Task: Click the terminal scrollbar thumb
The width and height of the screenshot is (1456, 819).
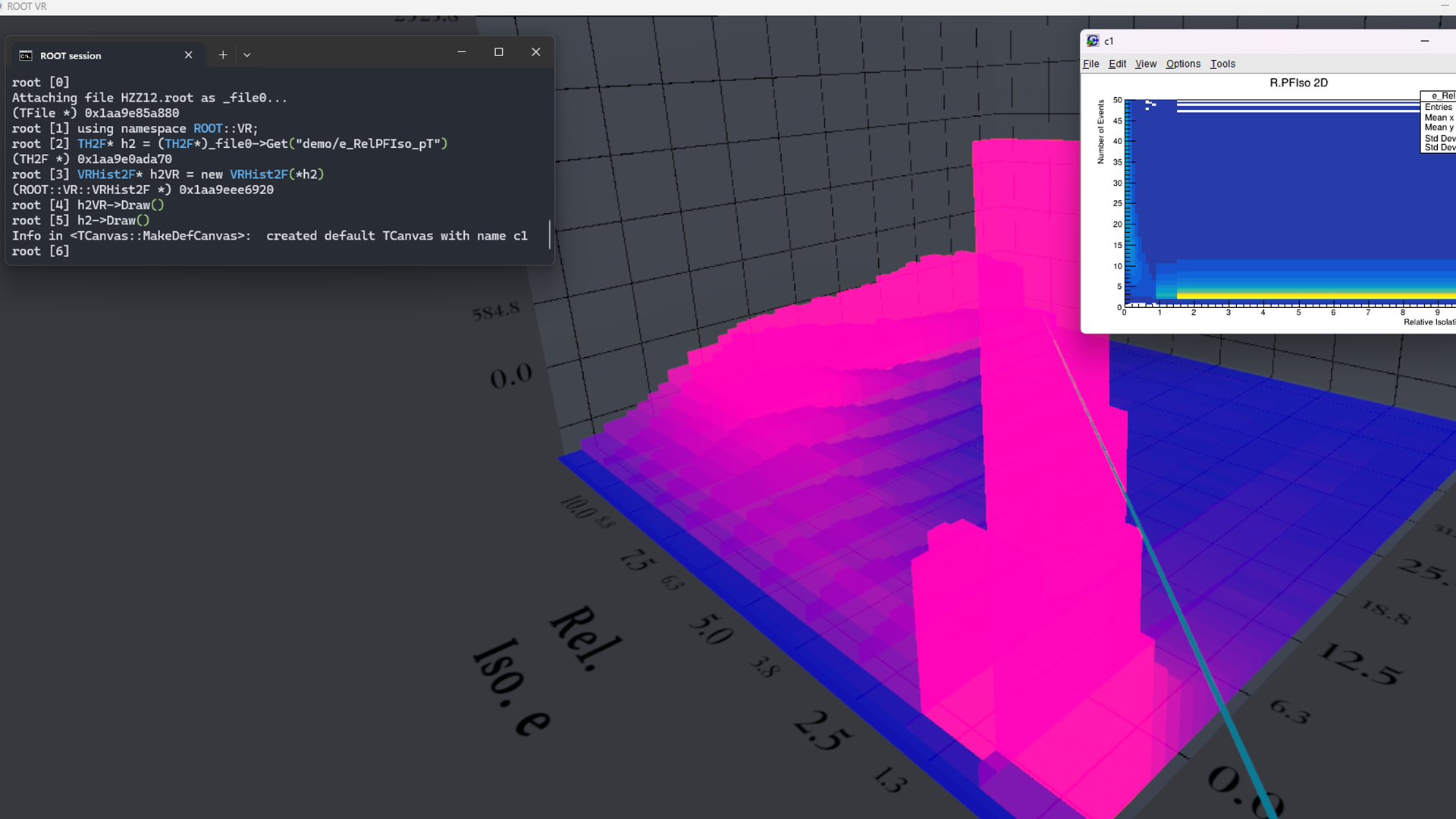Action: tap(549, 235)
